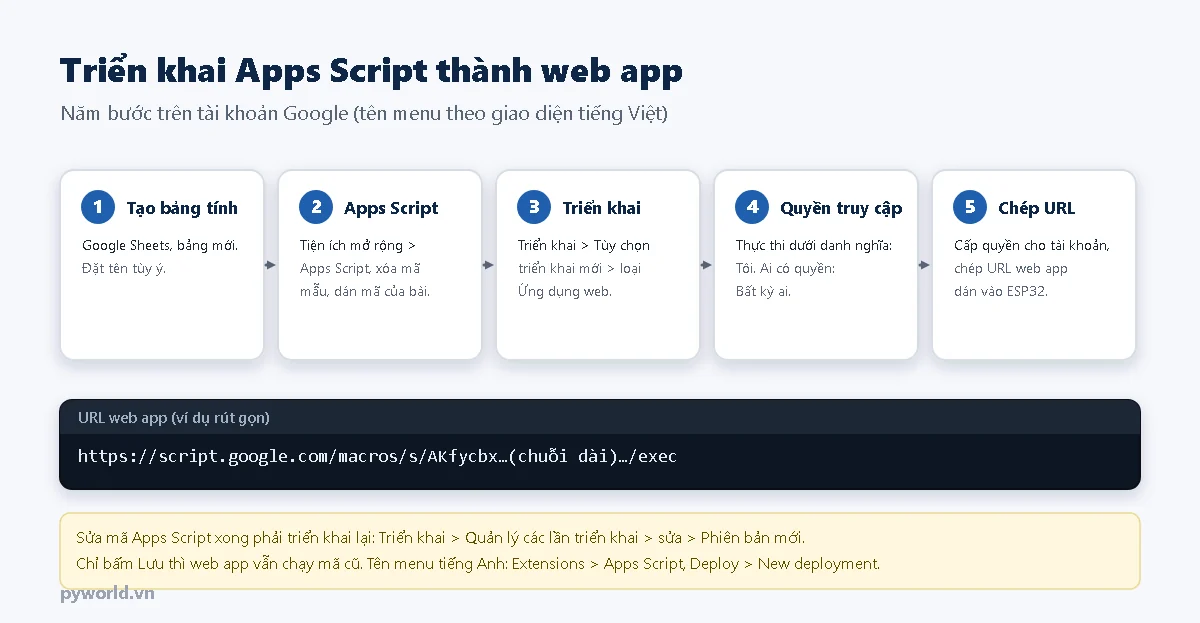Click the line 'Ứng dụng web.'
Viewport: 1200px width, 623px height.
[x=565, y=291]
